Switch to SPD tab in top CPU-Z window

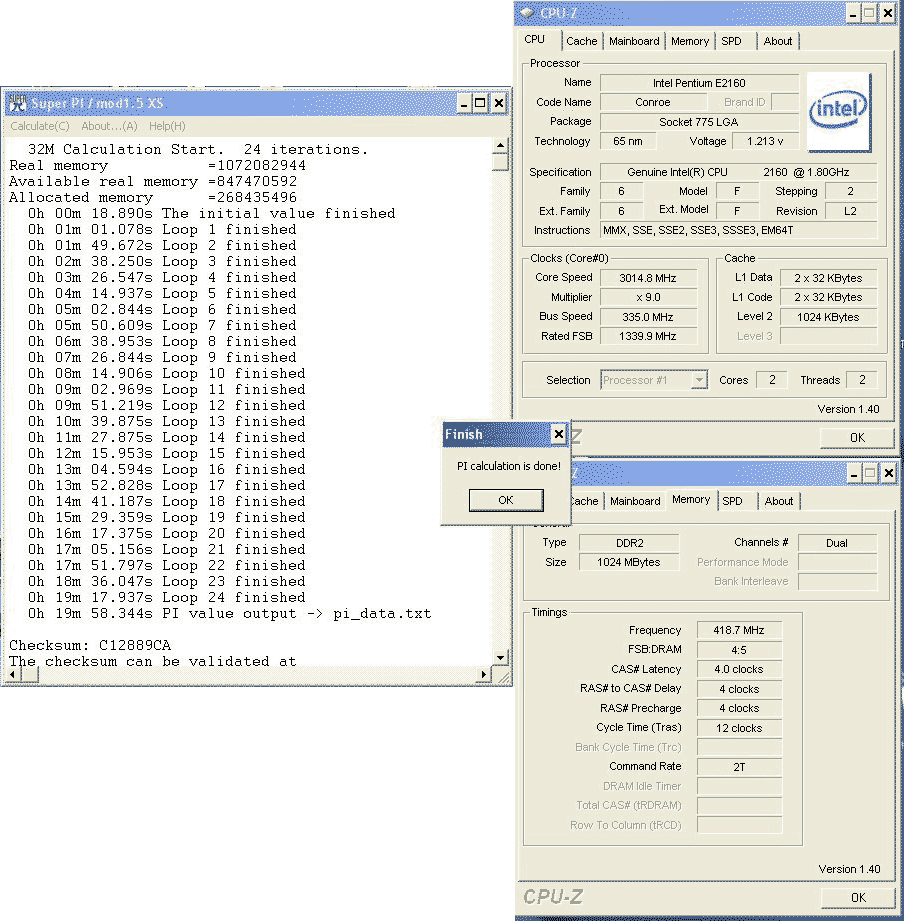coord(731,41)
